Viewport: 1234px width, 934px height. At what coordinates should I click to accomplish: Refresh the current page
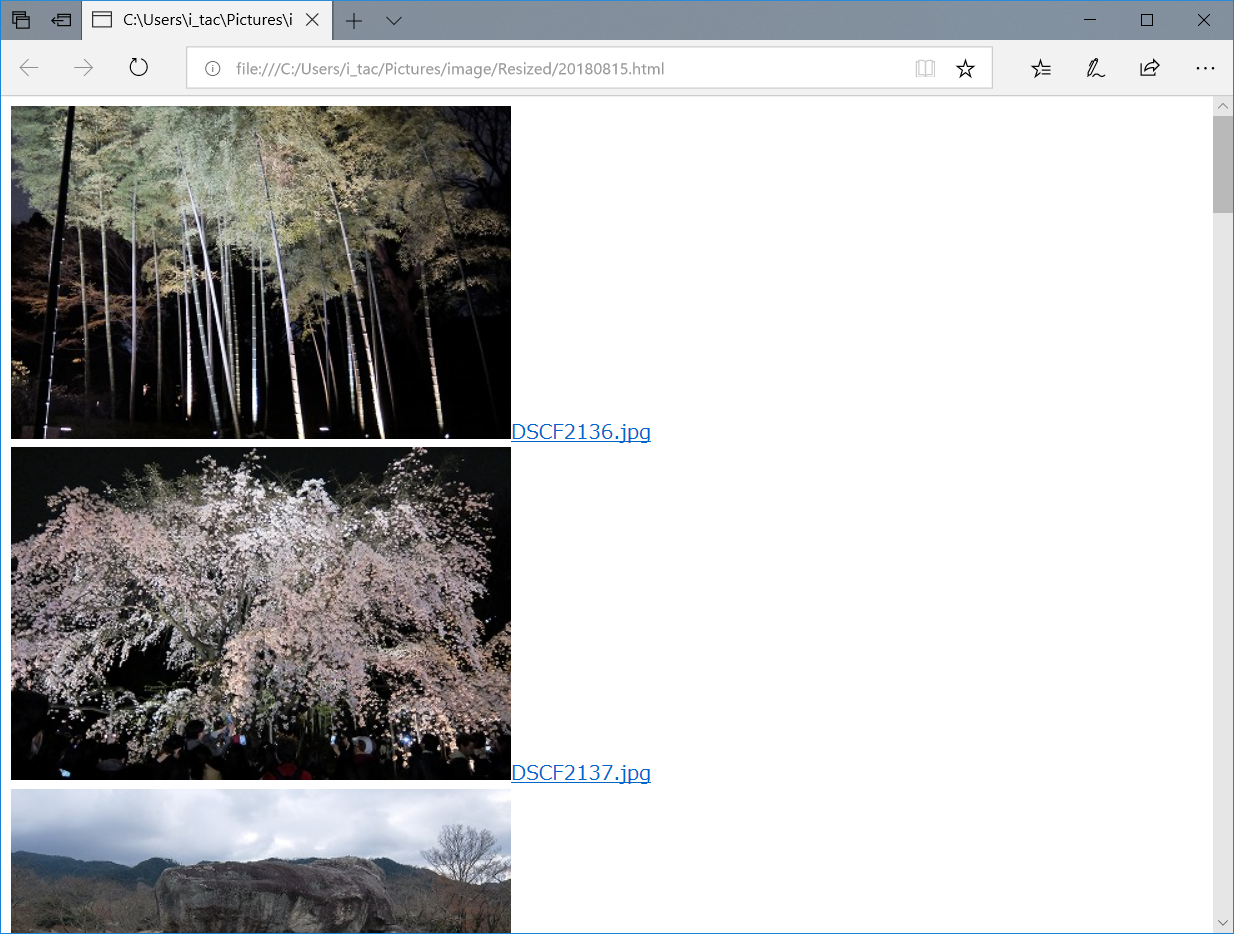click(138, 68)
